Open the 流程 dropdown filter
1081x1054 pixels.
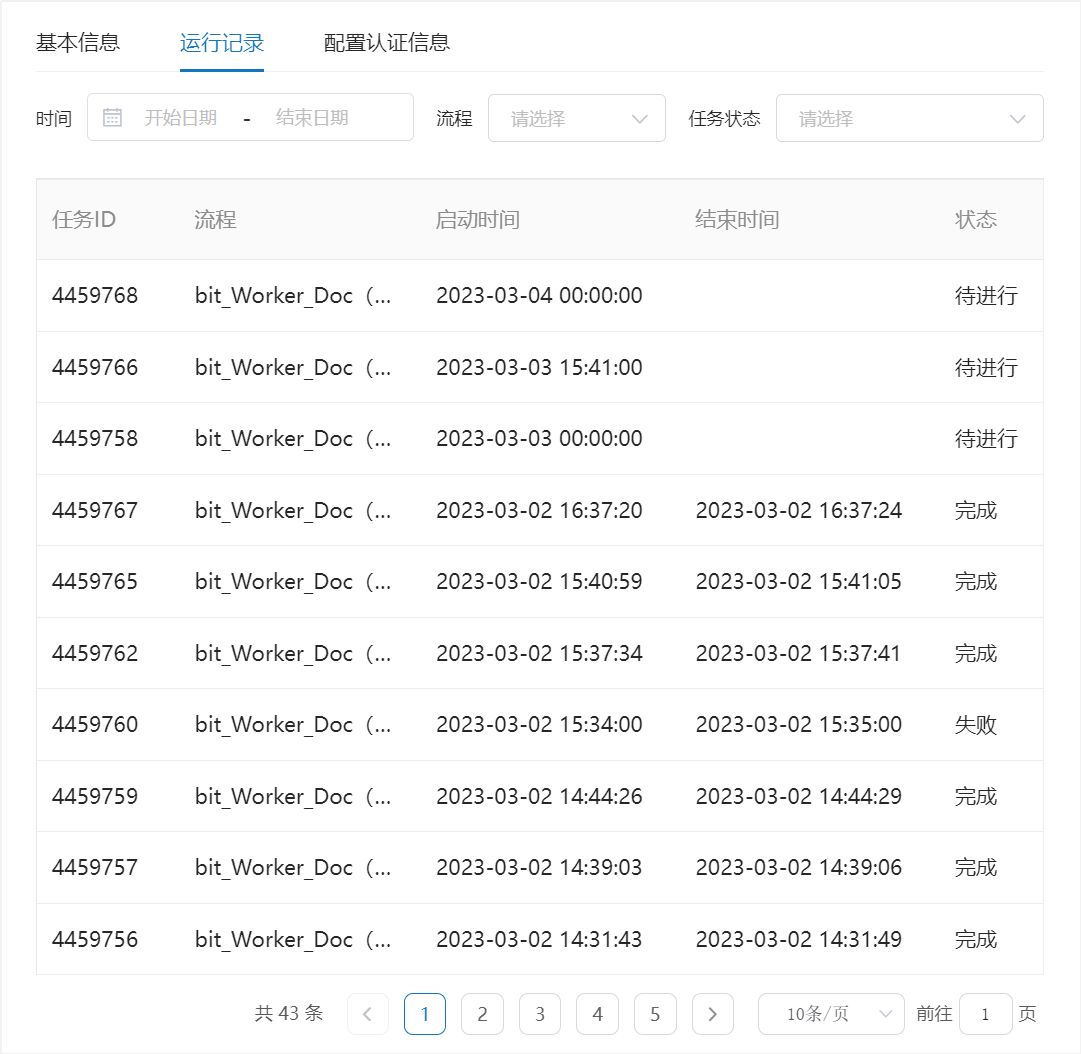576,118
